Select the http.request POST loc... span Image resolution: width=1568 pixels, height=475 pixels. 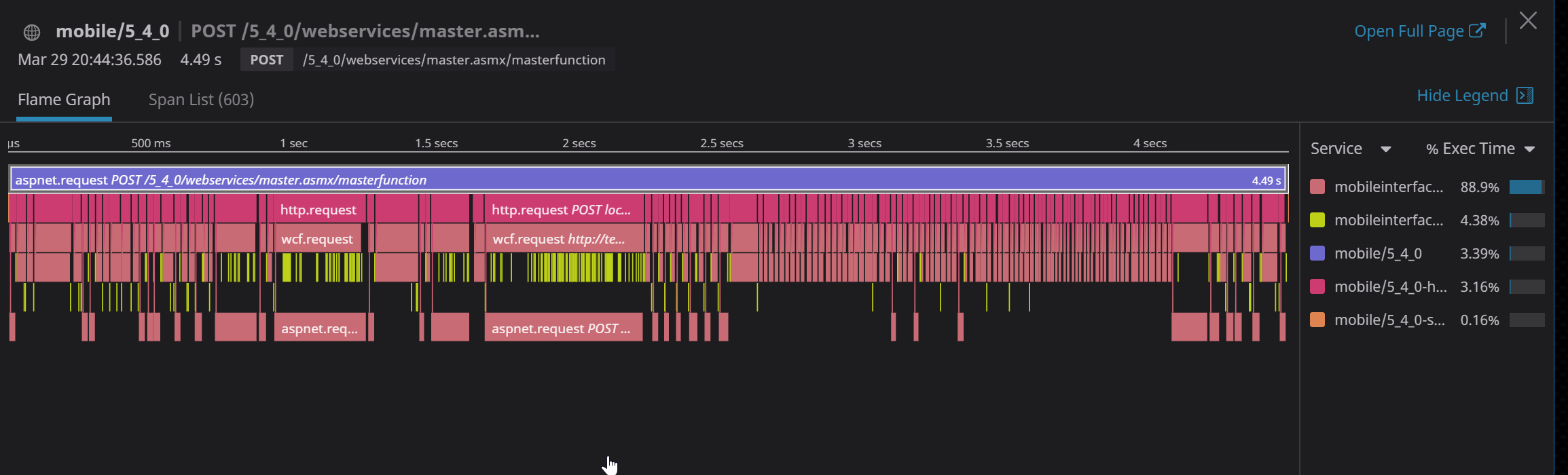564,210
